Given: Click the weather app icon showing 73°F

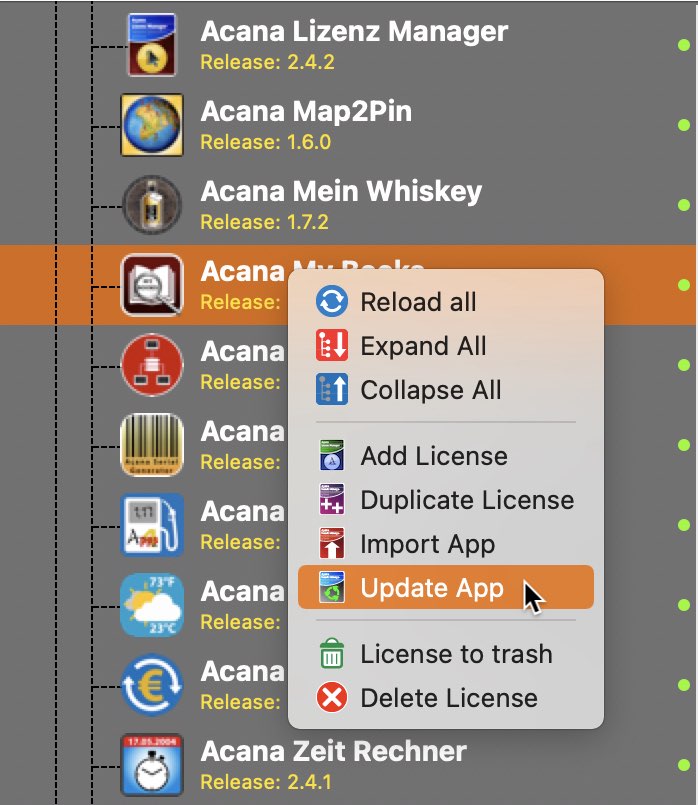Looking at the screenshot, I should click(151, 605).
